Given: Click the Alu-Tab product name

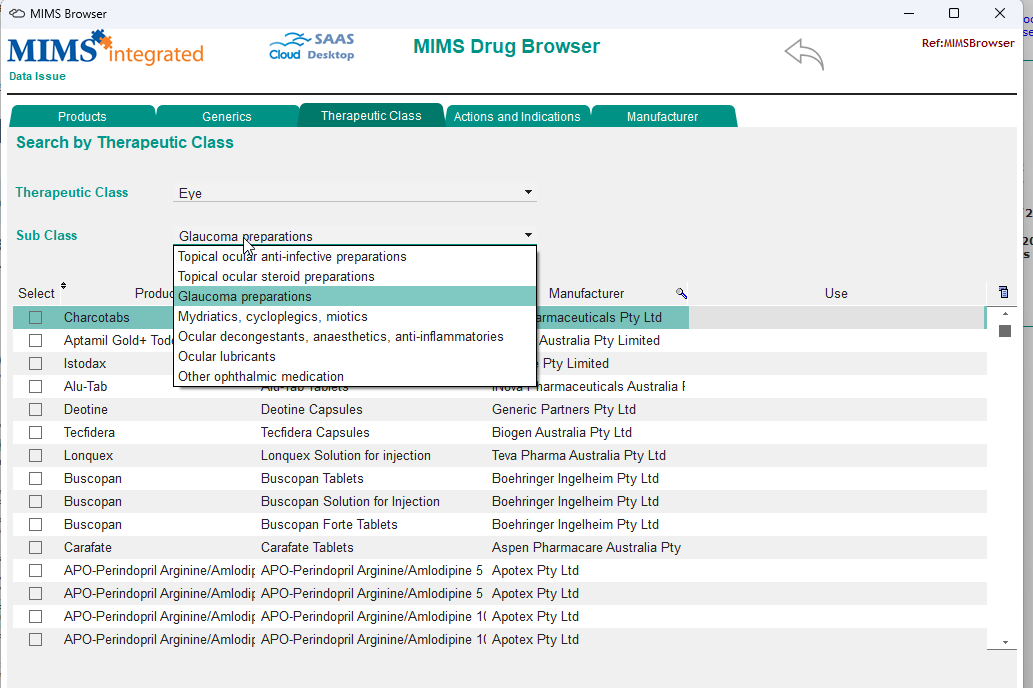Looking at the screenshot, I should click(86, 387).
